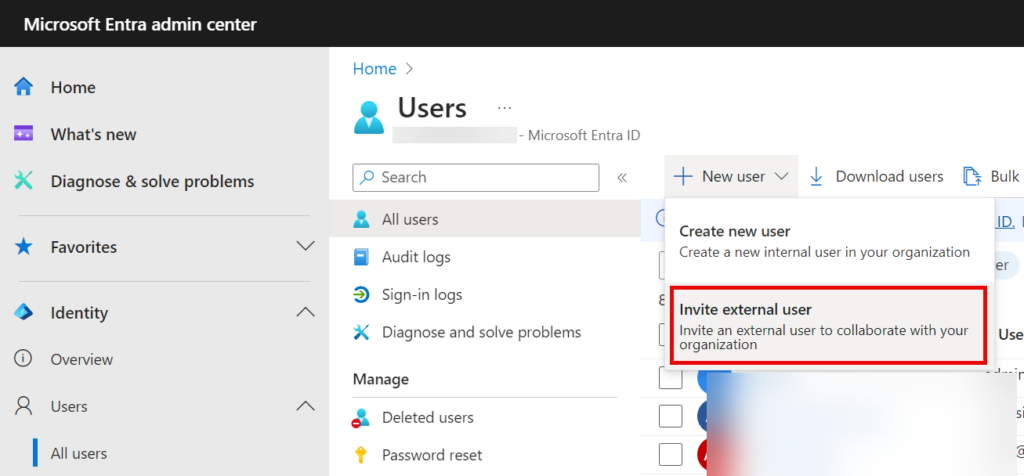Click Home in the left navigation

[x=73, y=87]
